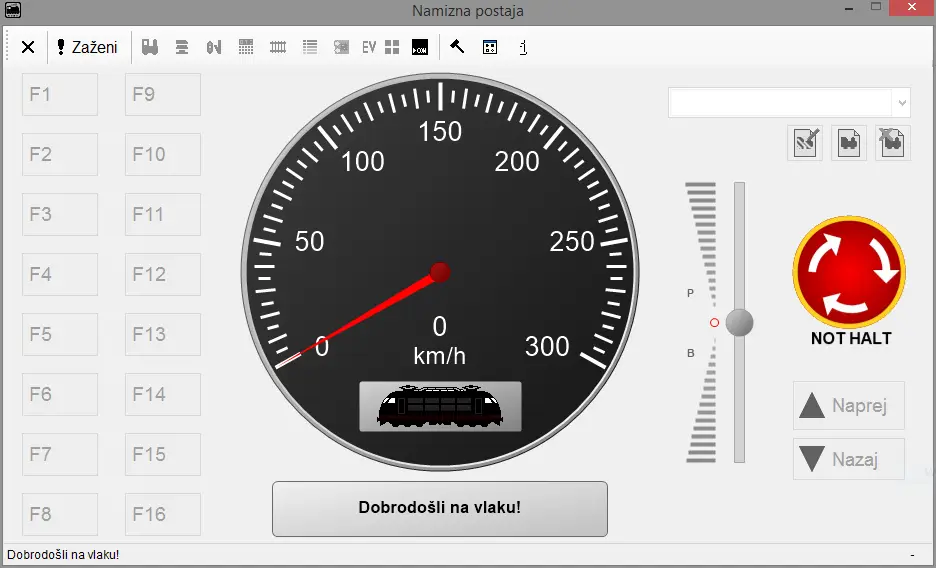This screenshot has height=568, width=936.
Task: Open the locomotive icon in the toolbar
Action: 151,47
